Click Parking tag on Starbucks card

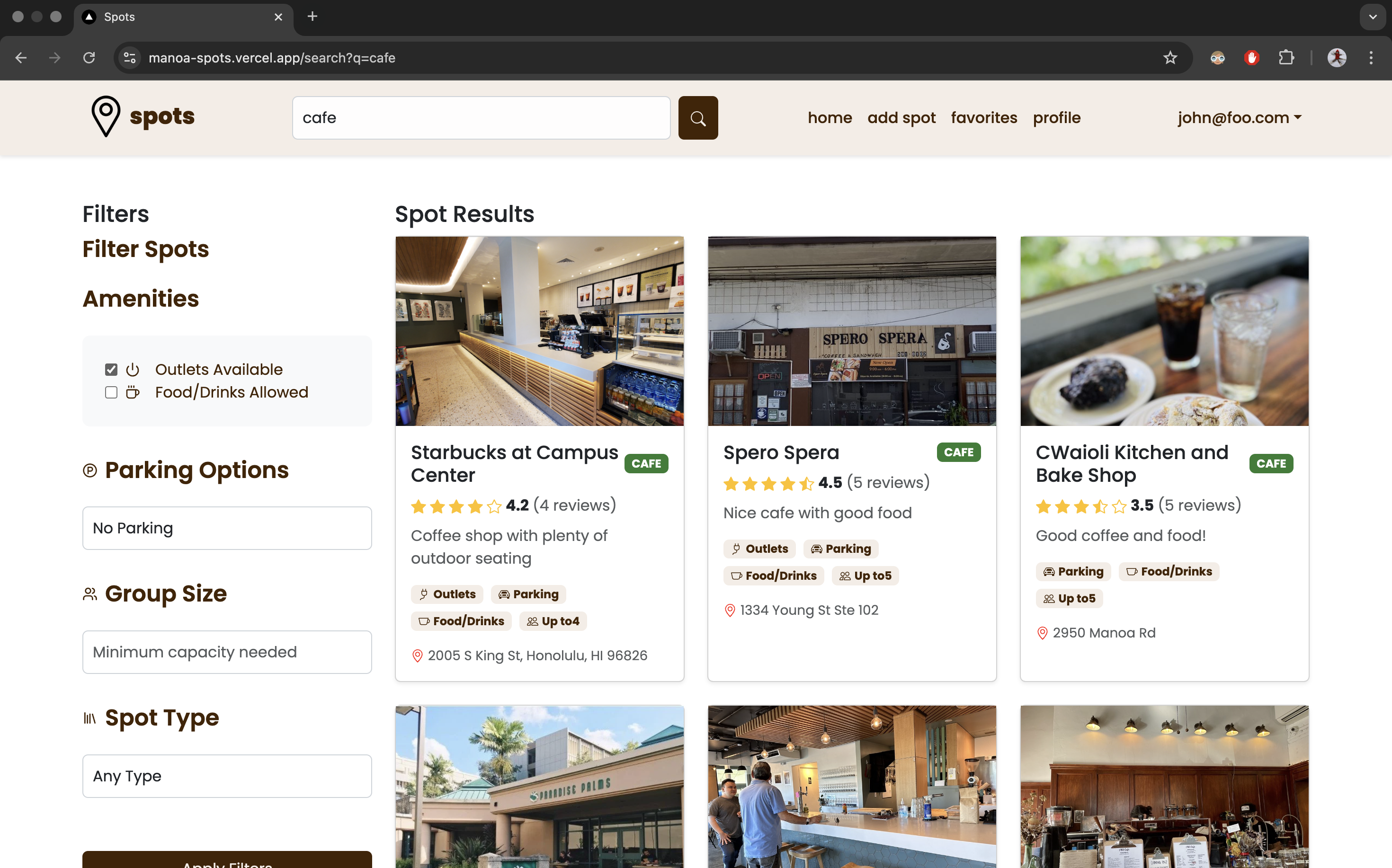[528, 595]
